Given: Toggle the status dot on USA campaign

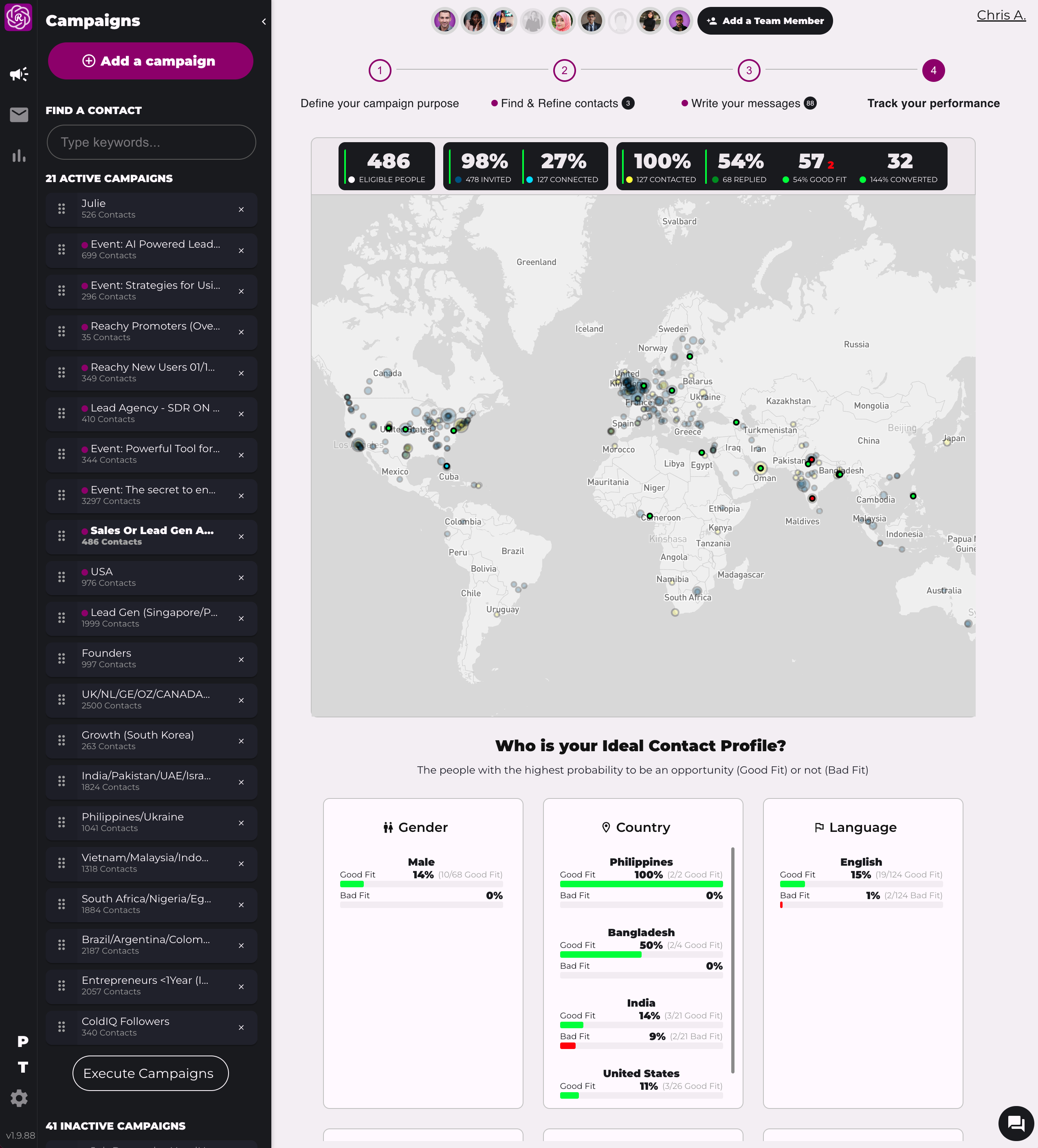Looking at the screenshot, I should tap(85, 572).
